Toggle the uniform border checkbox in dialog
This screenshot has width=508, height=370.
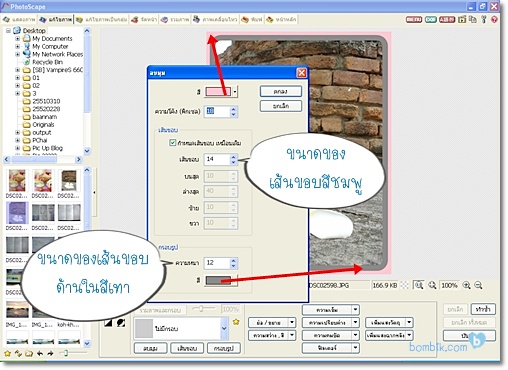pyautogui.click(x=172, y=143)
